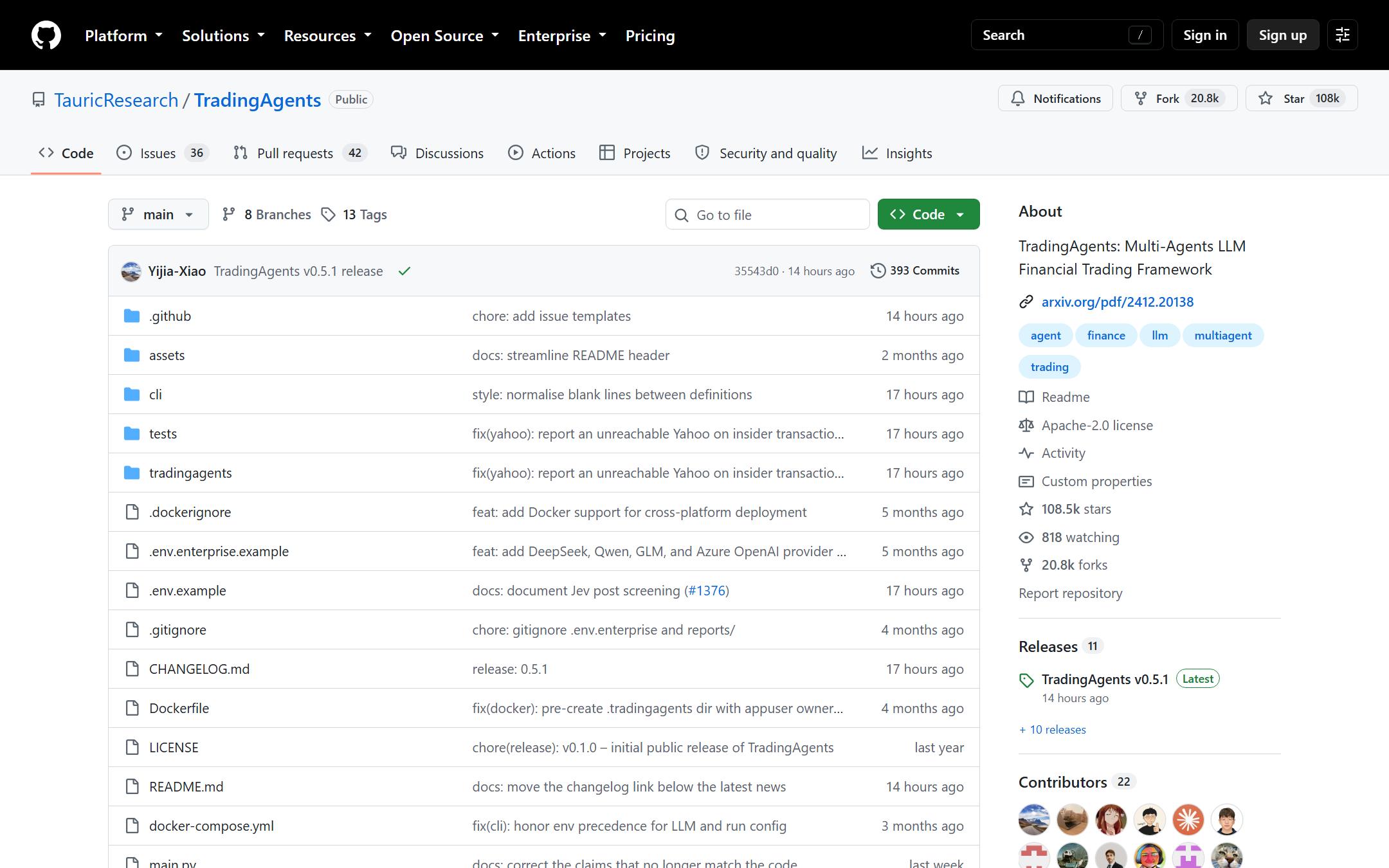Click the pulse icon next to Activity

click(x=1026, y=453)
